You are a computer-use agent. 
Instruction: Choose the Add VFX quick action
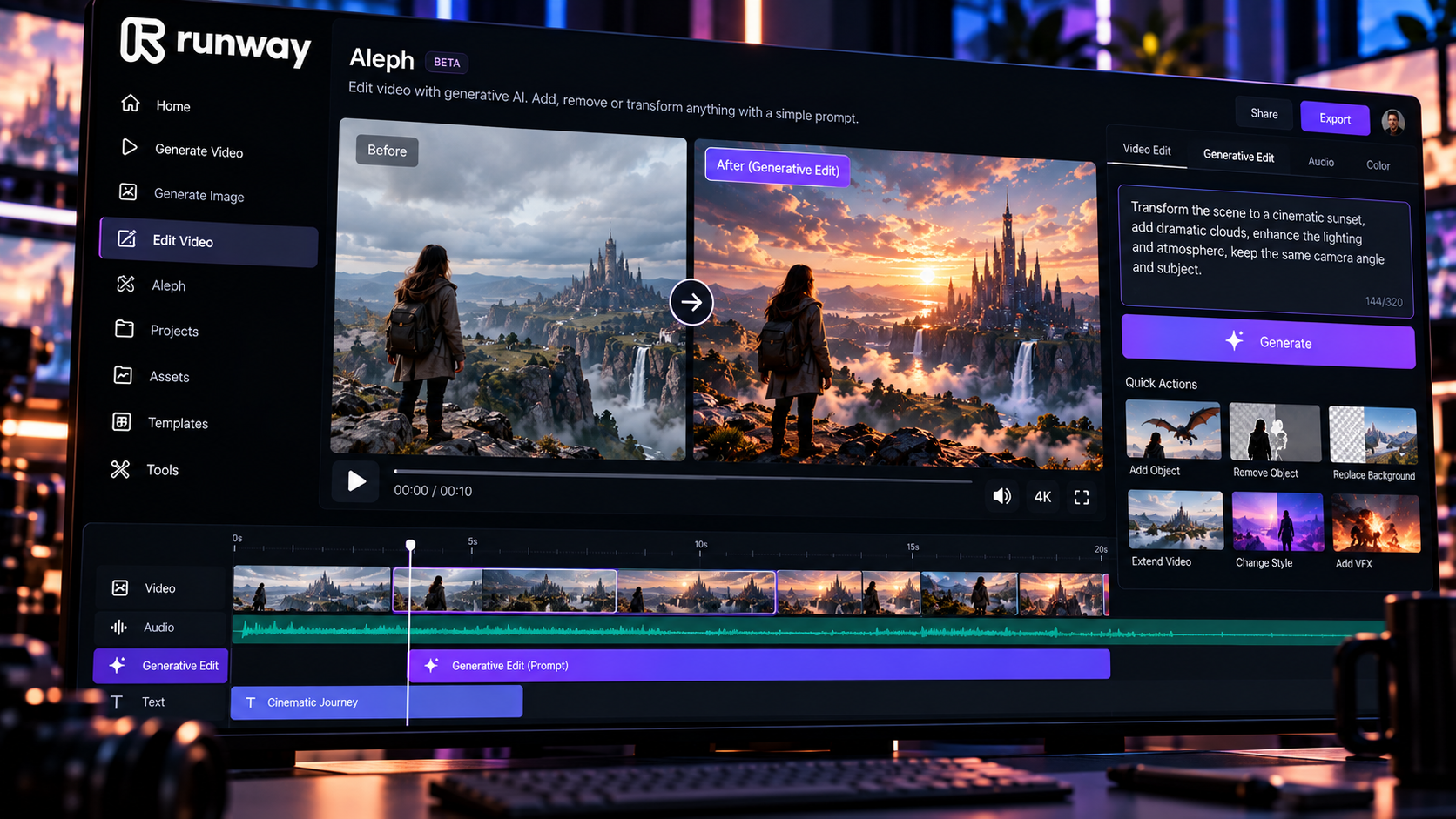pyautogui.click(x=1376, y=533)
